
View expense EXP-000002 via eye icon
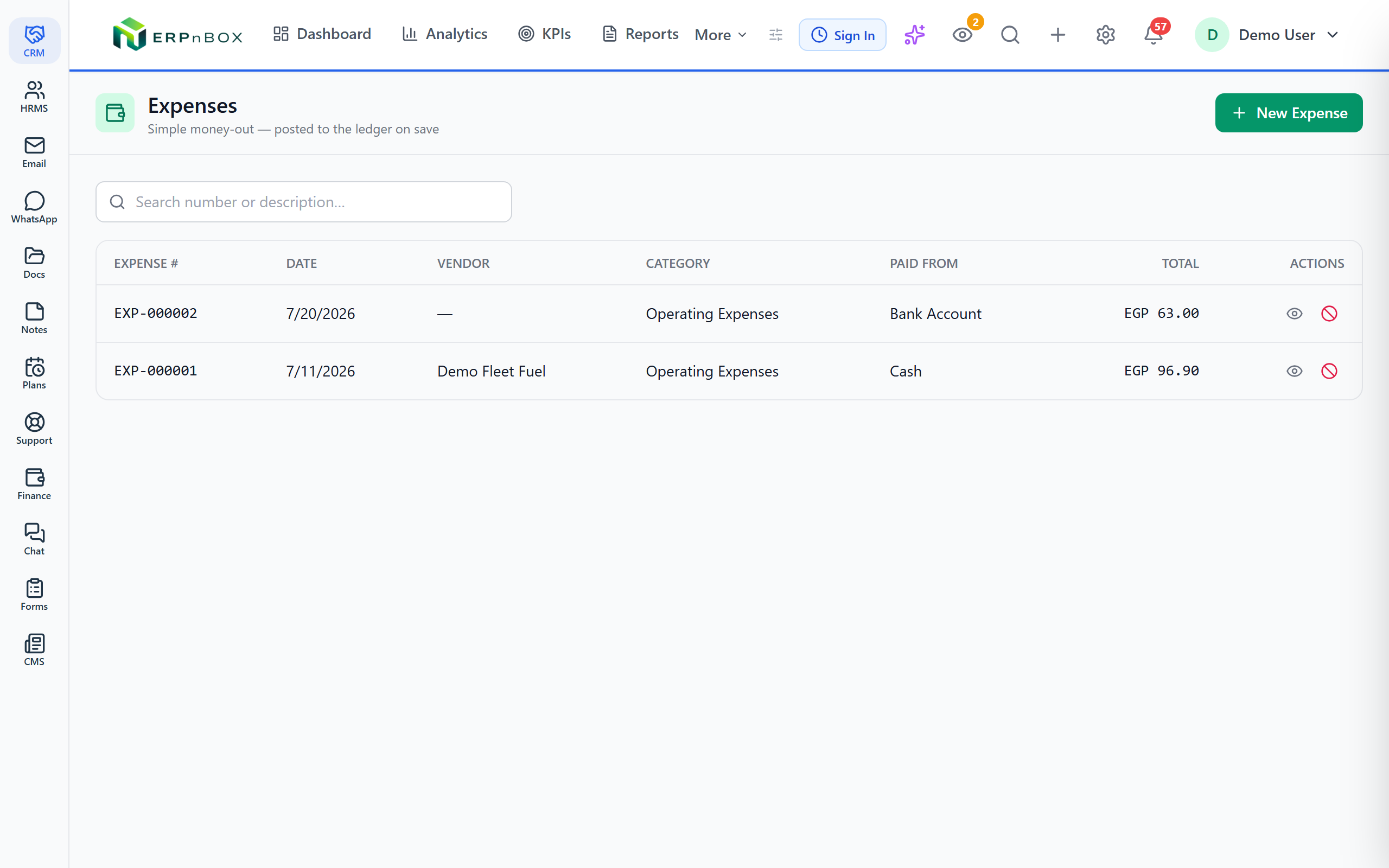click(1294, 314)
